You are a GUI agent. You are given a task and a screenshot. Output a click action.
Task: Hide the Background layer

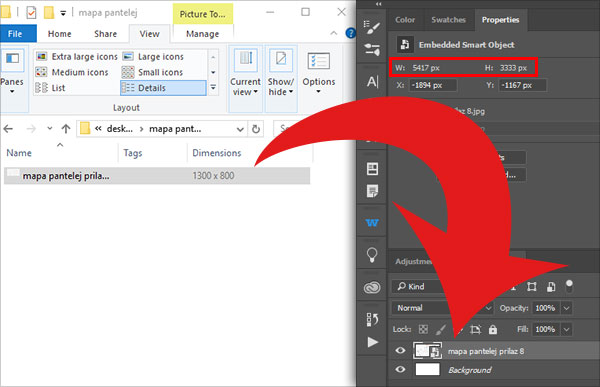click(x=400, y=369)
